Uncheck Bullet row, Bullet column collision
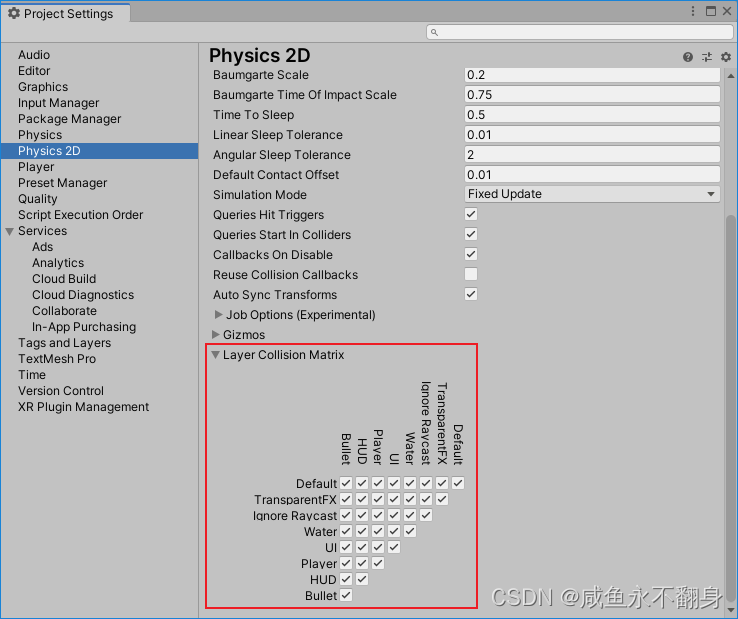This screenshot has height=619, width=738. (346, 595)
